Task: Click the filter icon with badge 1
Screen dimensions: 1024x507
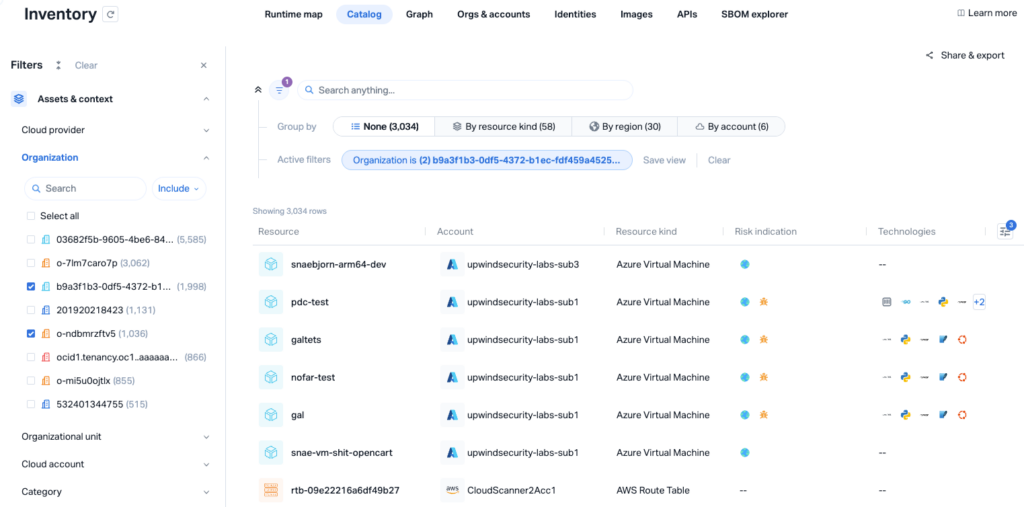Action: tap(280, 90)
